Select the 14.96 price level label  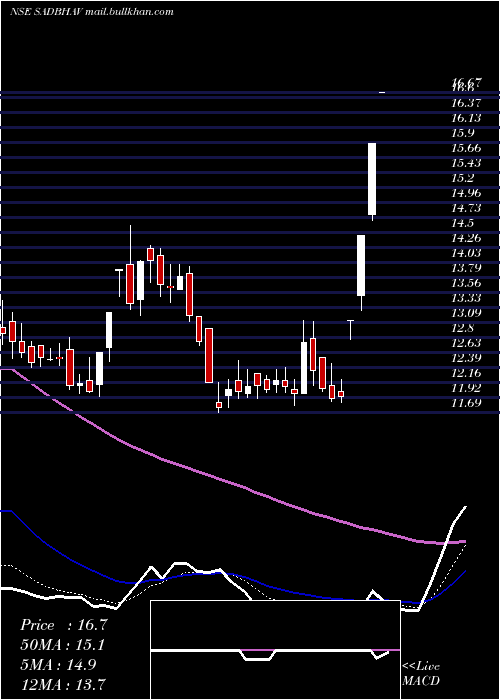tap(467, 193)
